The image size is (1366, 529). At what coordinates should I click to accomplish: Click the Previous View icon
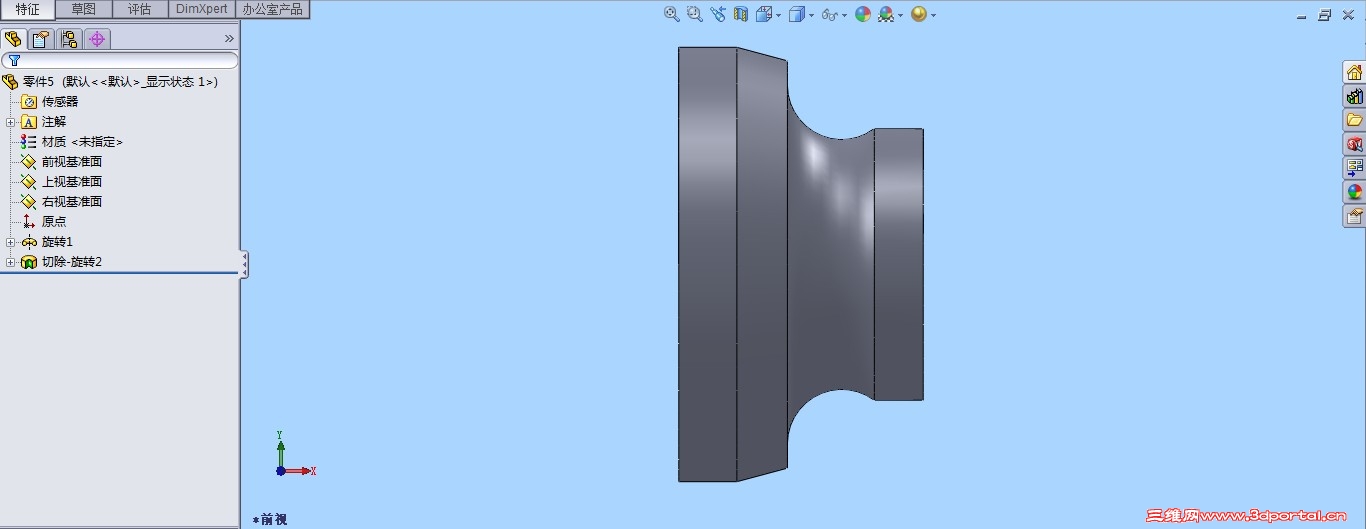[718, 14]
